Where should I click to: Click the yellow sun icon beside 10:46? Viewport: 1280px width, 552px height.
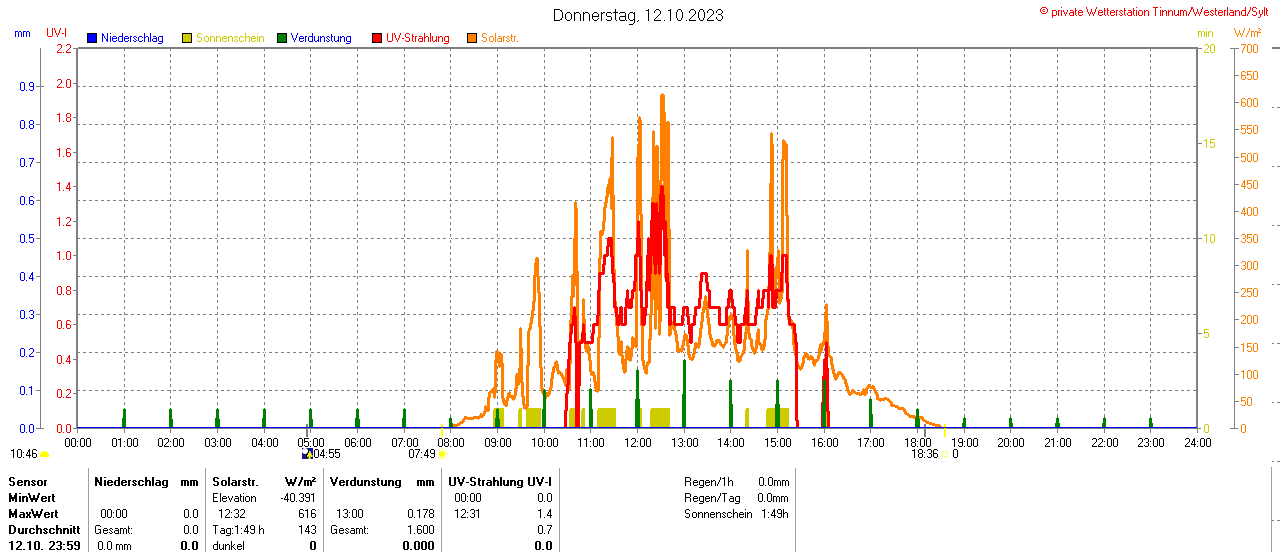44,454
